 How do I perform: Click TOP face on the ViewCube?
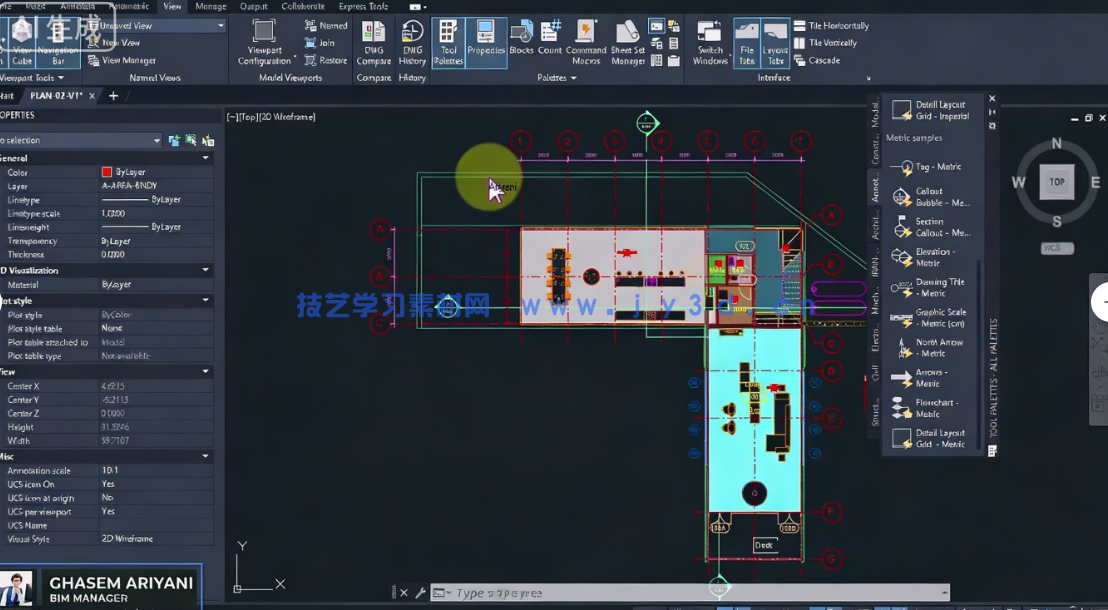(1055, 182)
